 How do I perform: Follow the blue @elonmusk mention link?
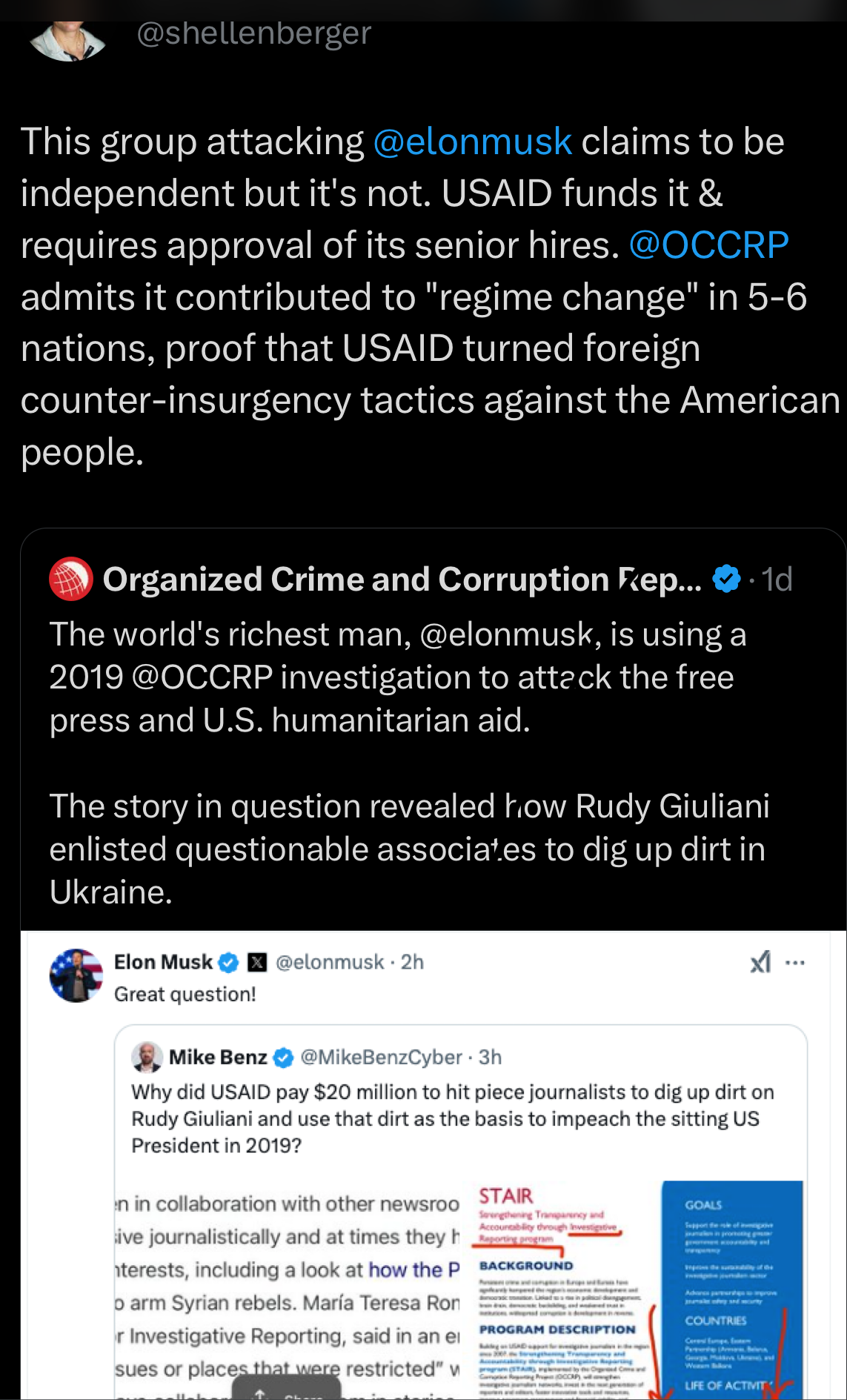pyautogui.click(x=472, y=142)
